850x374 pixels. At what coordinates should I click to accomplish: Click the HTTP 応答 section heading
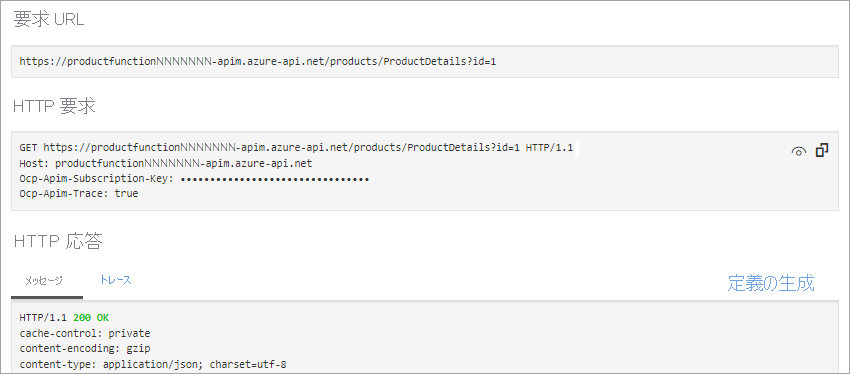coord(57,241)
